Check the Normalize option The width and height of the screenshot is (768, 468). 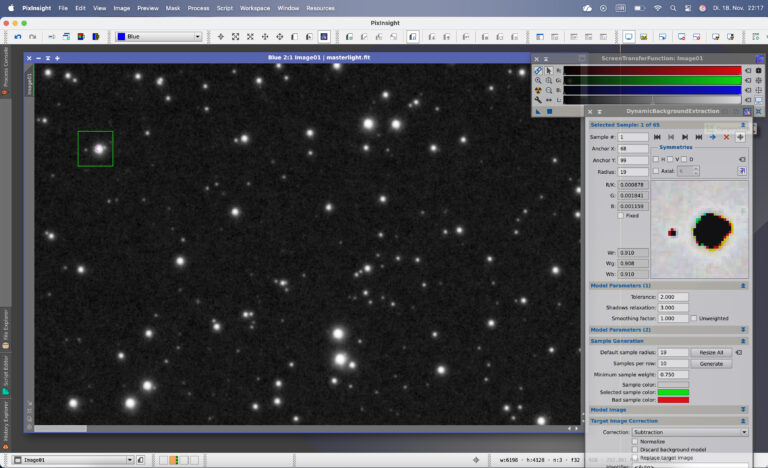point(635,441)
